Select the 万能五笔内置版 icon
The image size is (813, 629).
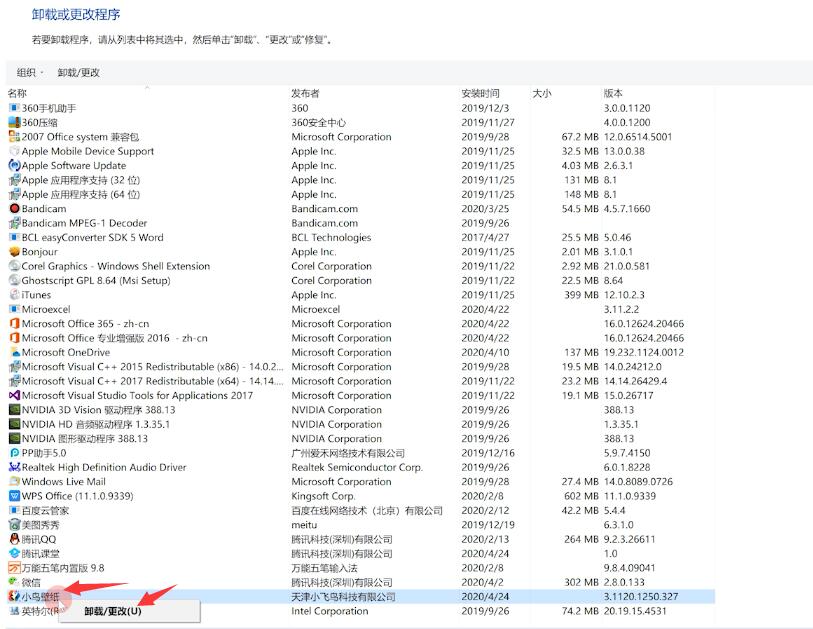(15, 568)
